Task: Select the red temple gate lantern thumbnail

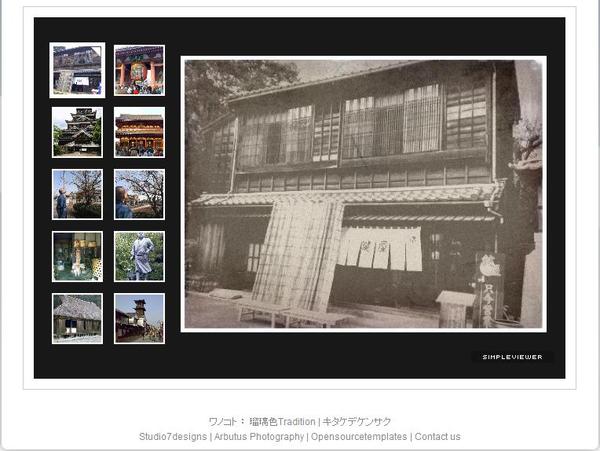Action: (139, 70)
